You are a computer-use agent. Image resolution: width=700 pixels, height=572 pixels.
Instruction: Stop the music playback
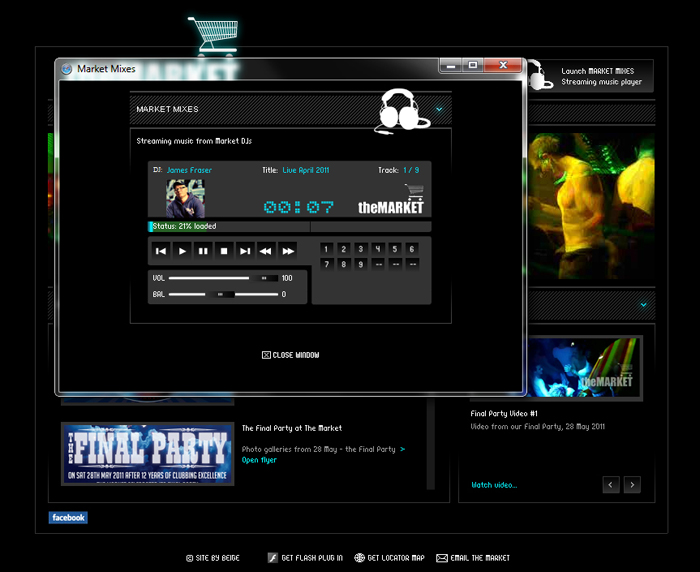(x=224, y=251)
